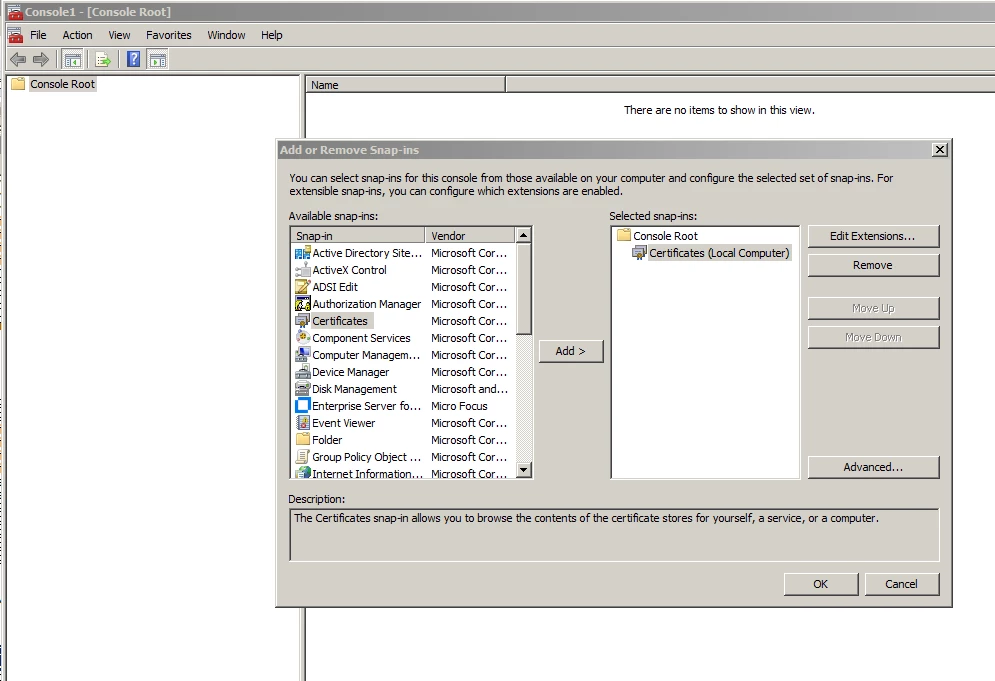This screenshot has height=681, width=995.
Task: Click the Console Root folder icon in tree
Action: click(18, 84)
